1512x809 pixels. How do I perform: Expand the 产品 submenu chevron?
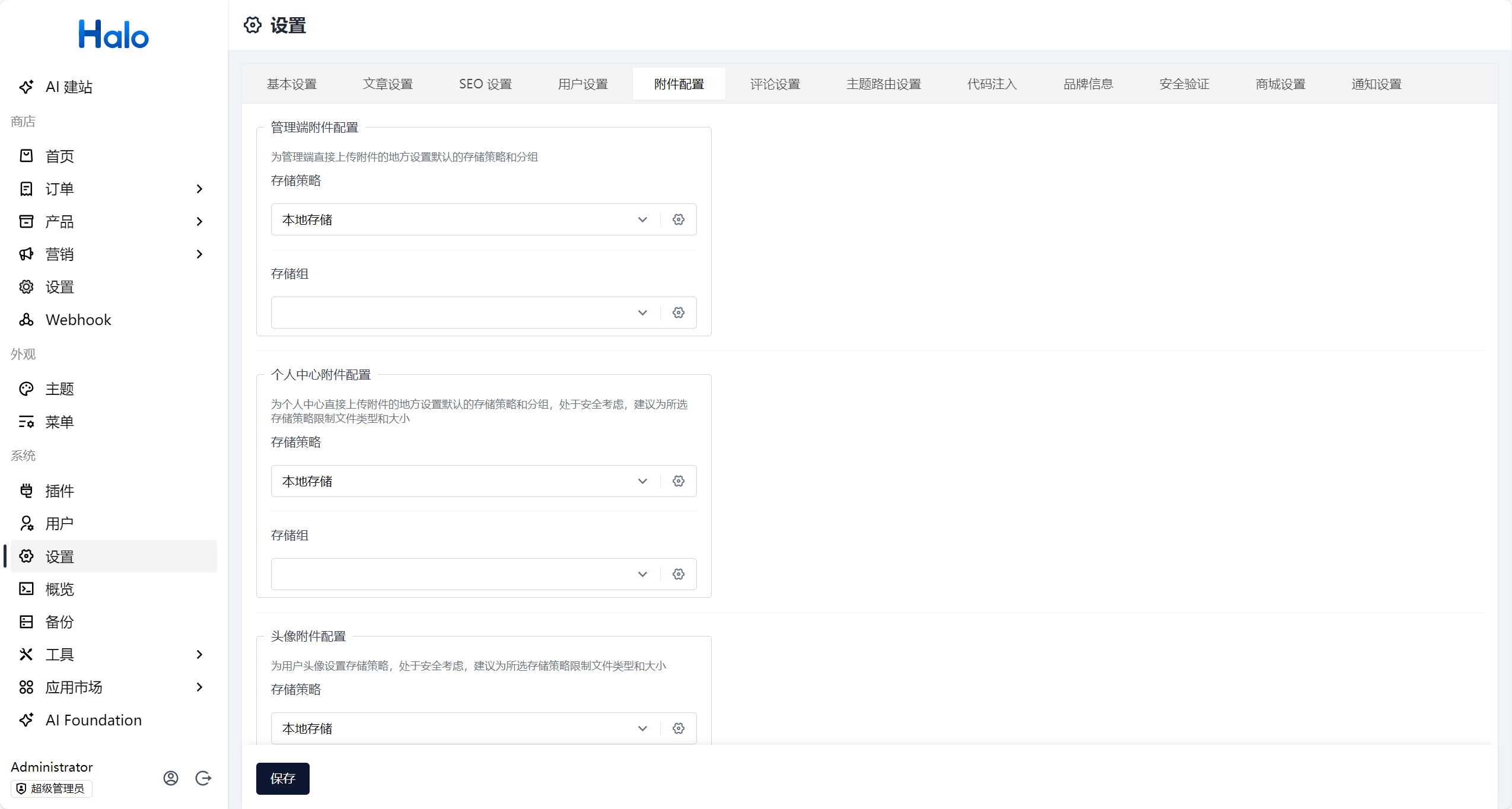[199, 221]
